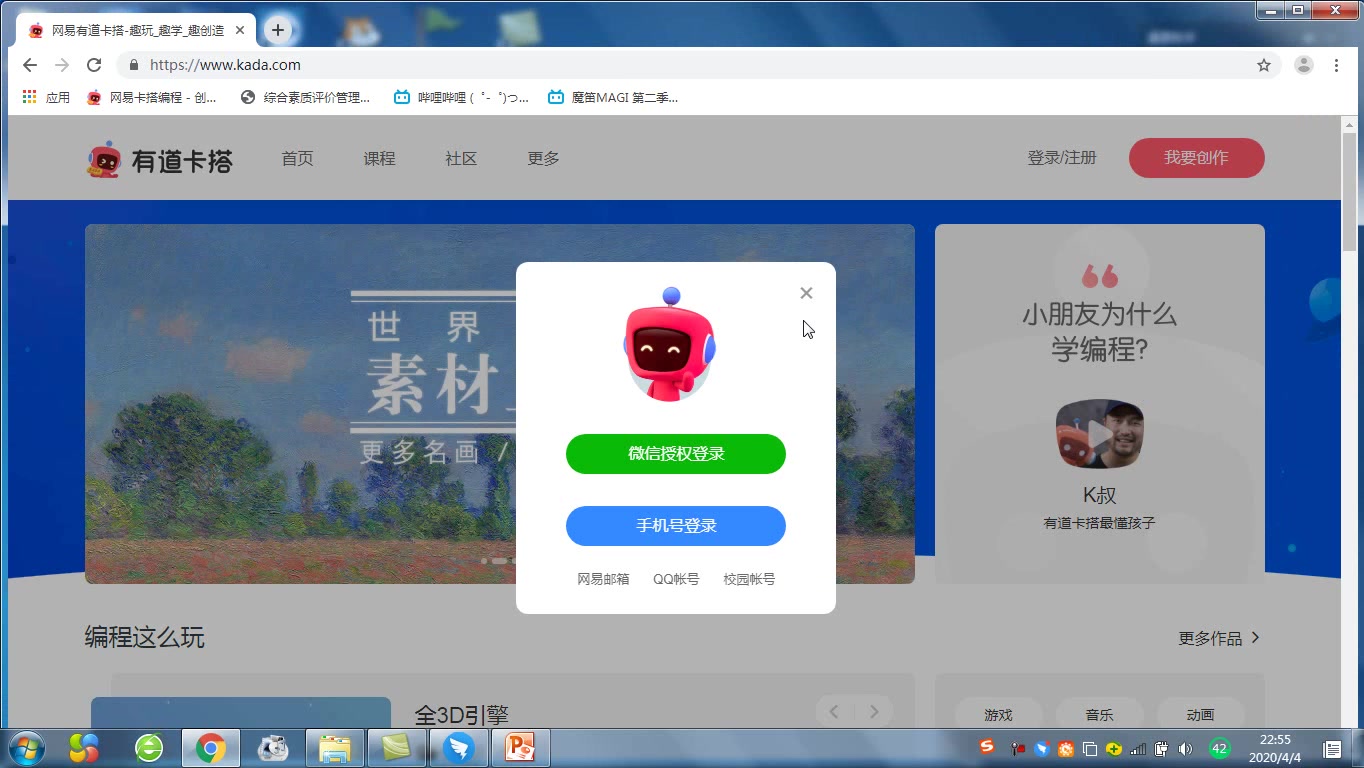
Task: Click 全3D引擎 heading text
Action: click(461, 715)
